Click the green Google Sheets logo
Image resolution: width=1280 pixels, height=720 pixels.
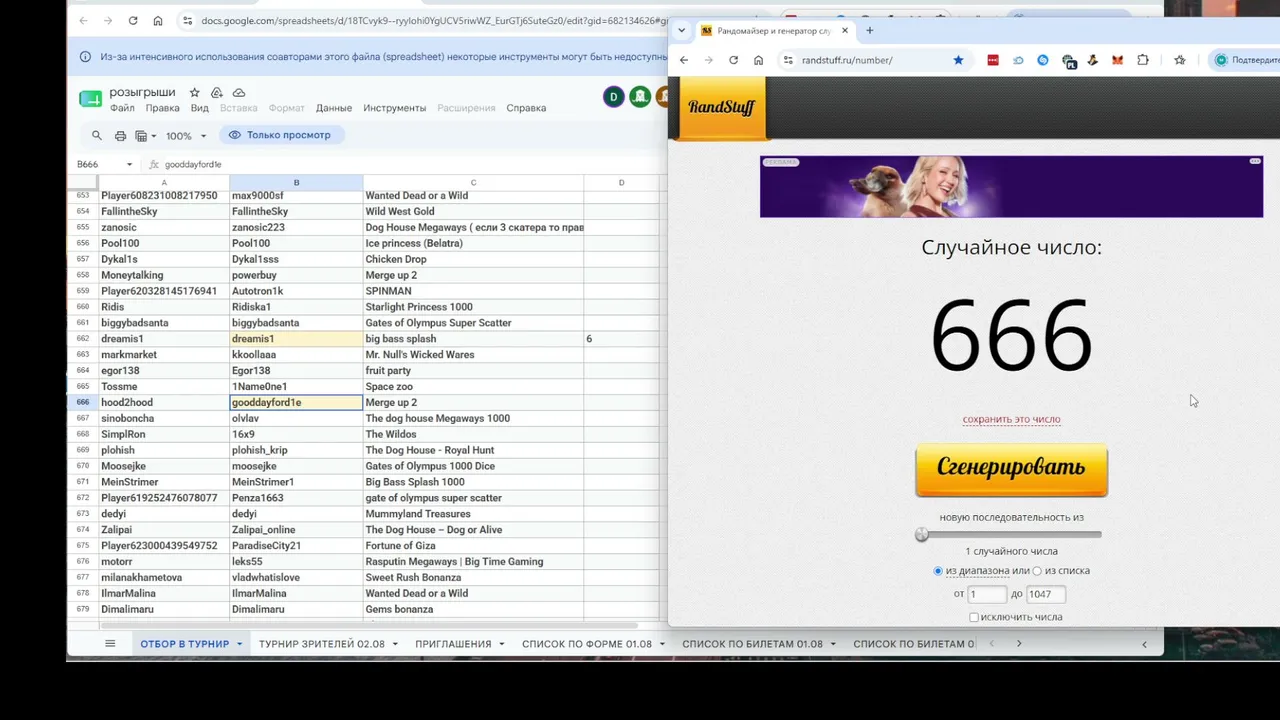click(x=90, y=98)
